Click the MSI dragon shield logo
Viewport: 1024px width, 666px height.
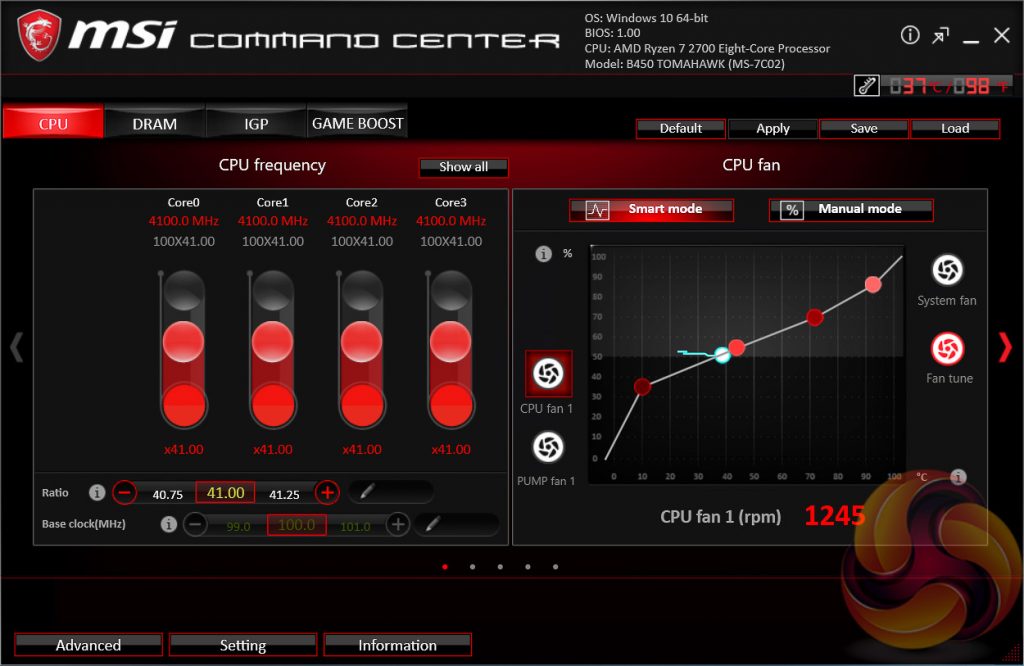coord(39,35)
